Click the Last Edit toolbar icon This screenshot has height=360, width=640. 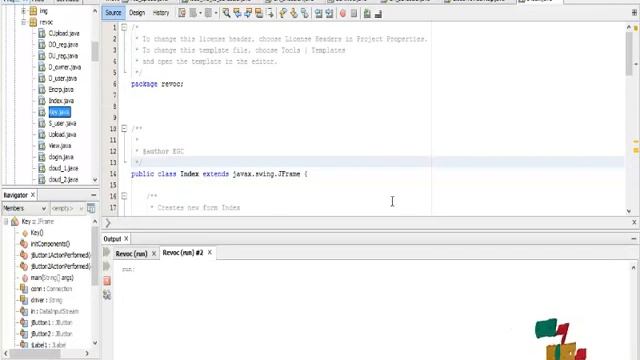(182, 13)
